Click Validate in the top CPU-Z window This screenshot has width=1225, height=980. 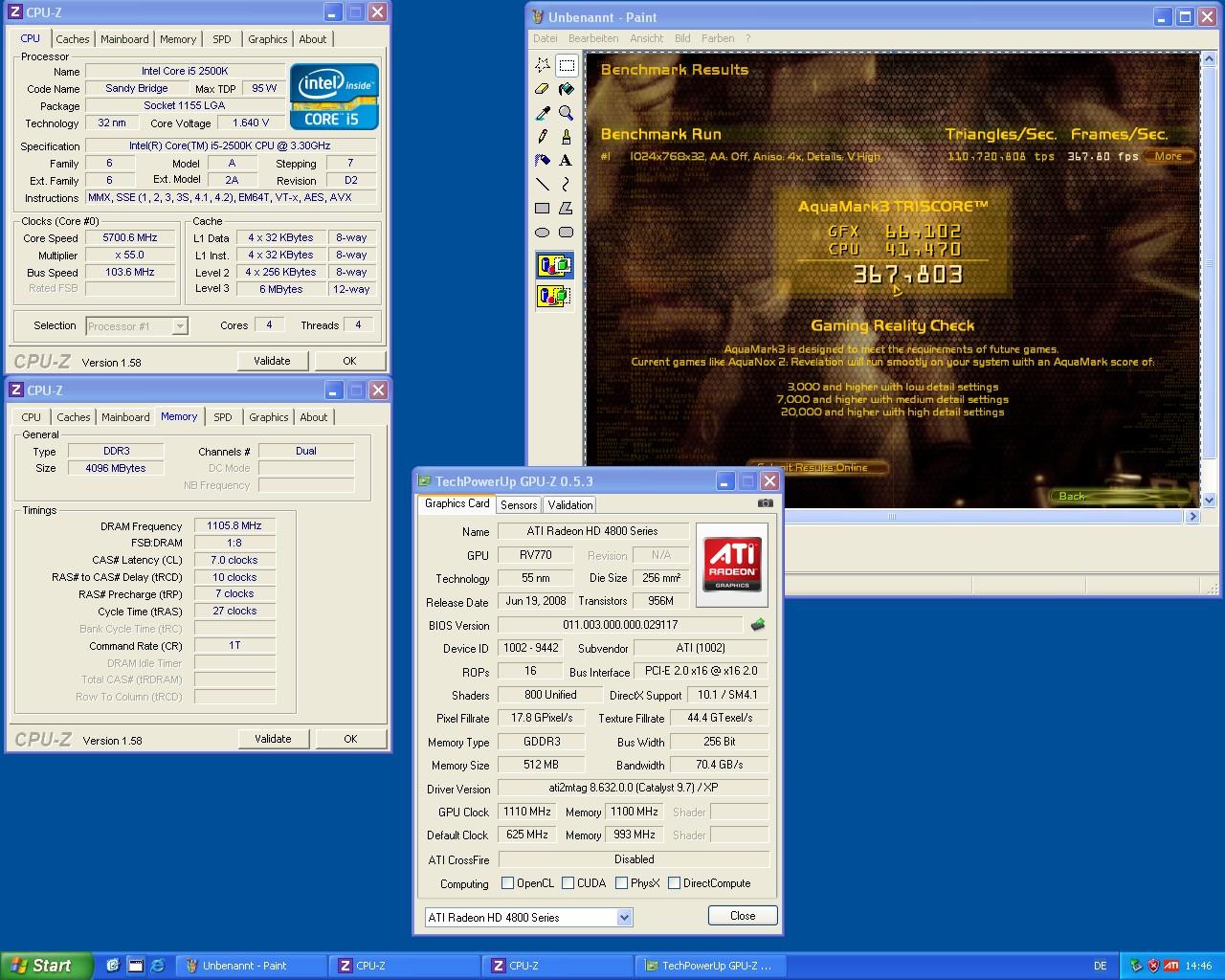tap(272, 361)
